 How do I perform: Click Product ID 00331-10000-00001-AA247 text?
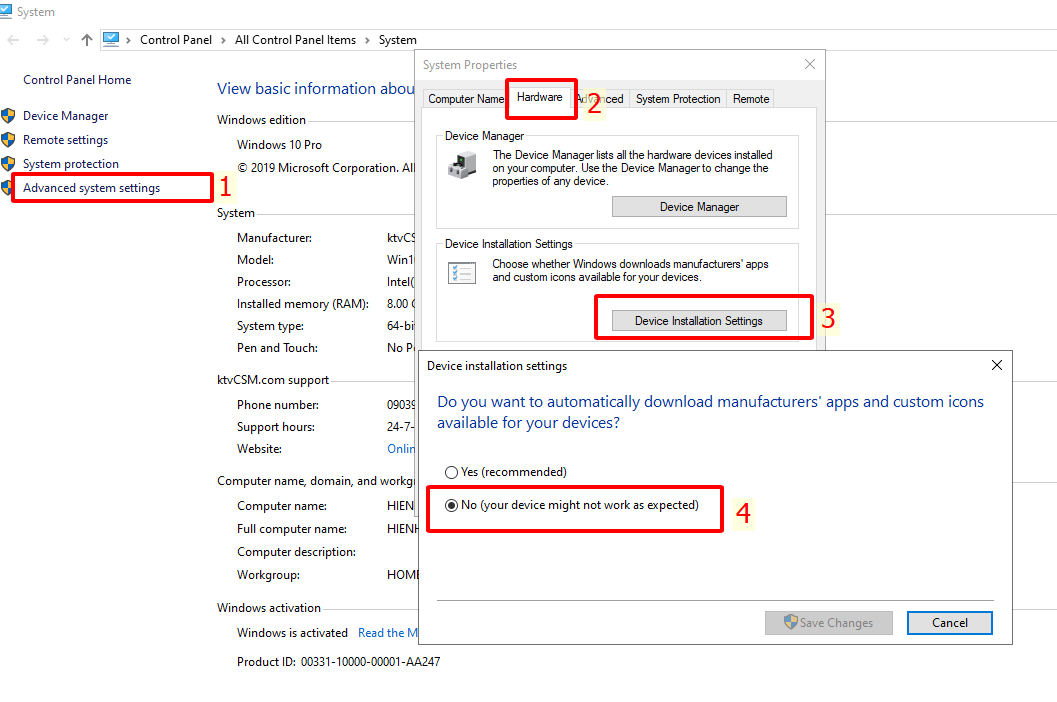point(338,662)
